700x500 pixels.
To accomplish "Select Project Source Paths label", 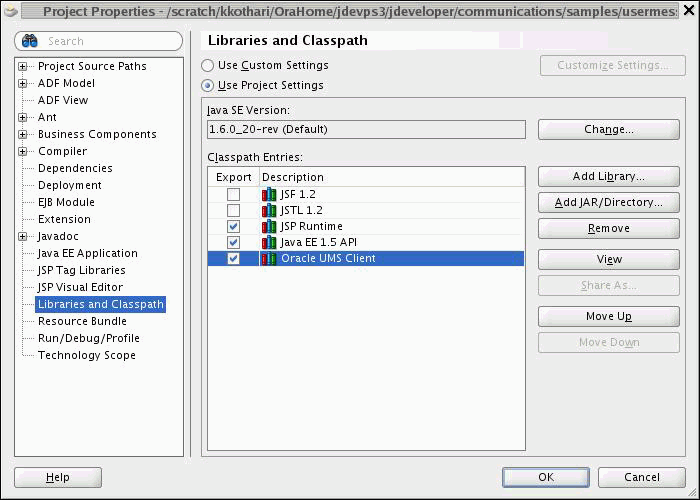I will 92,67.
